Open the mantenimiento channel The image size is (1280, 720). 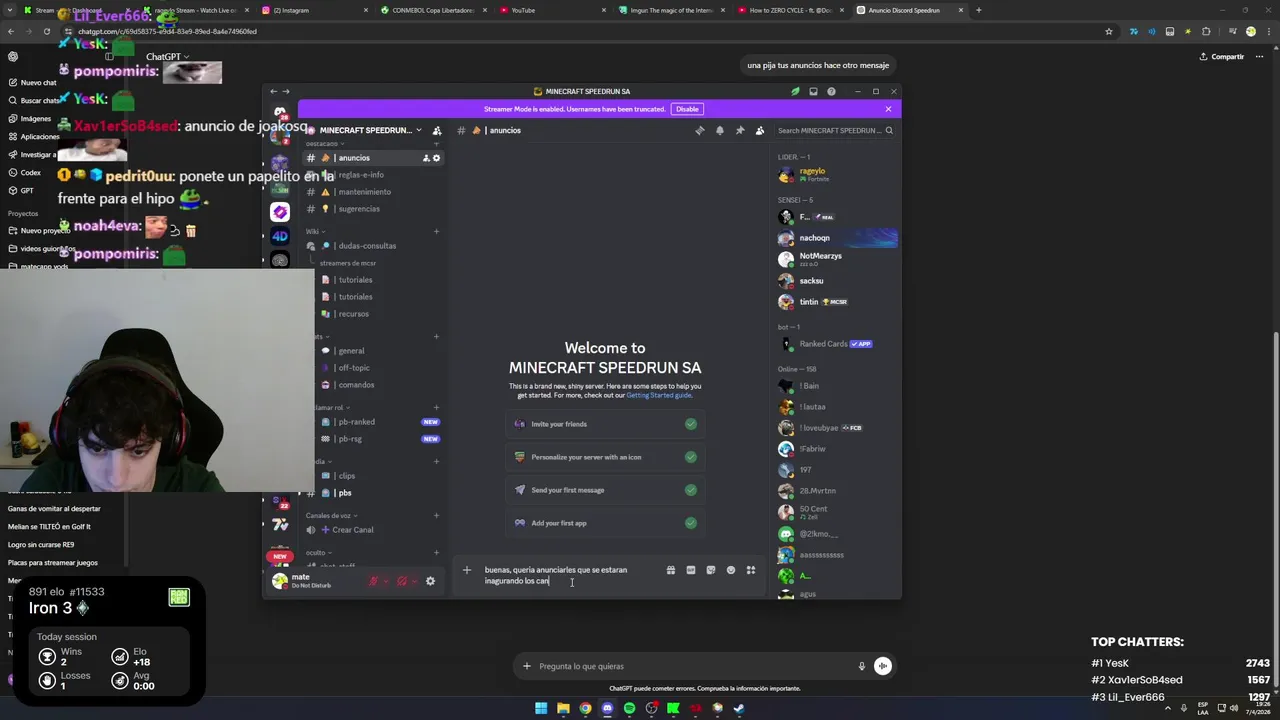tap(373, 192)
